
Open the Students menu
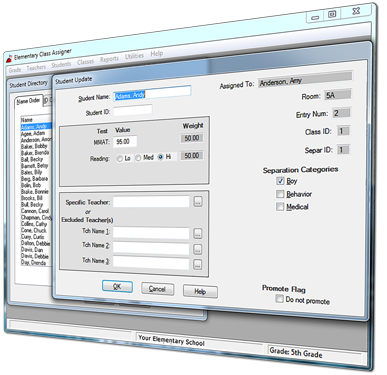(61, 64)
